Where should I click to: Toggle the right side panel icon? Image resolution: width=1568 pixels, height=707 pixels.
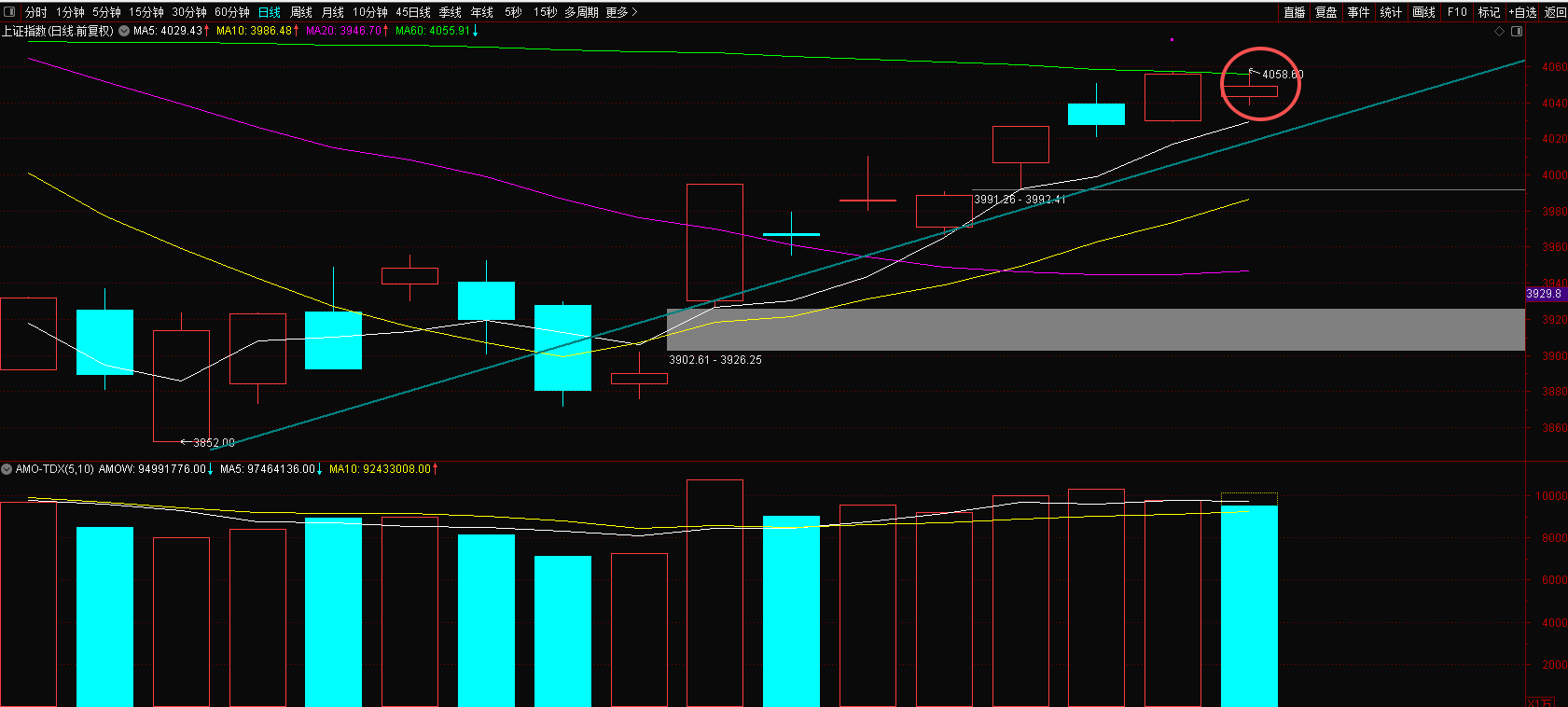tap(1517, 31)
